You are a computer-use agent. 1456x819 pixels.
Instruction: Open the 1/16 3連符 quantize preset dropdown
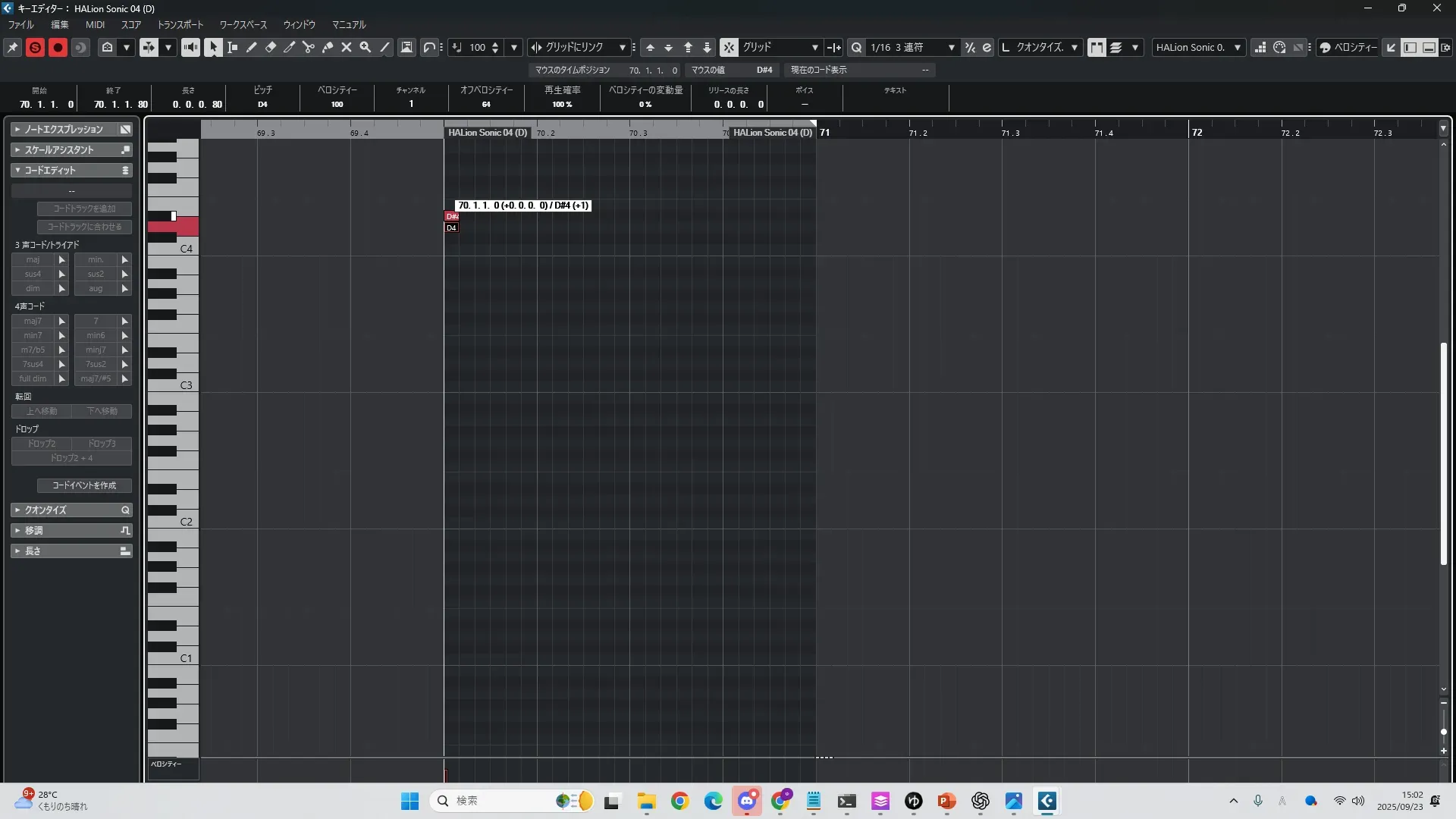(x=912, y=47)
